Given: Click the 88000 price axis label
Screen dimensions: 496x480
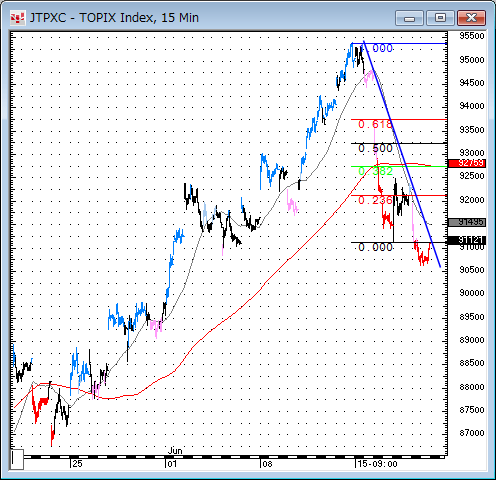Looking at the screenshot, I should [x=472, y=387].
